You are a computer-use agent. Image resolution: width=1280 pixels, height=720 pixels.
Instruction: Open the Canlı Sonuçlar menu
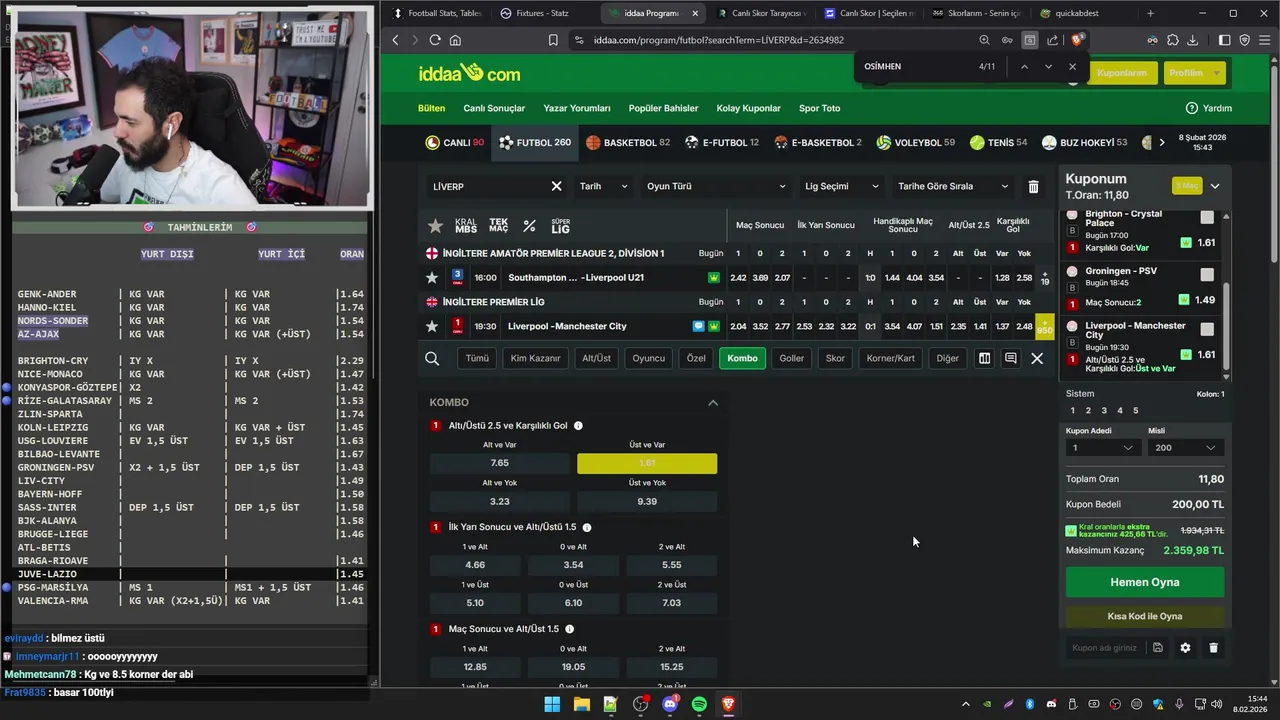point(494,108)
